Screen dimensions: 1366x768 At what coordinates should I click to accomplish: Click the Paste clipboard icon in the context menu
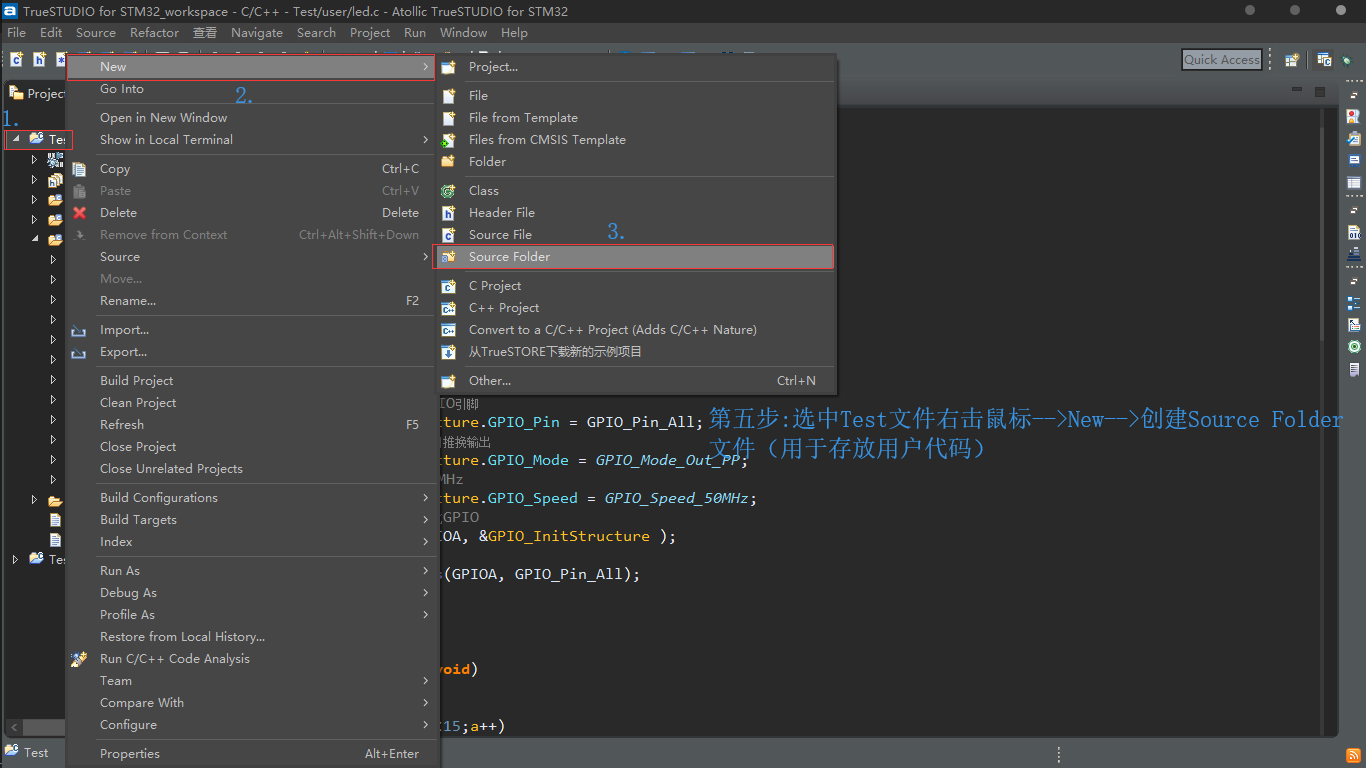click(79, 190)
